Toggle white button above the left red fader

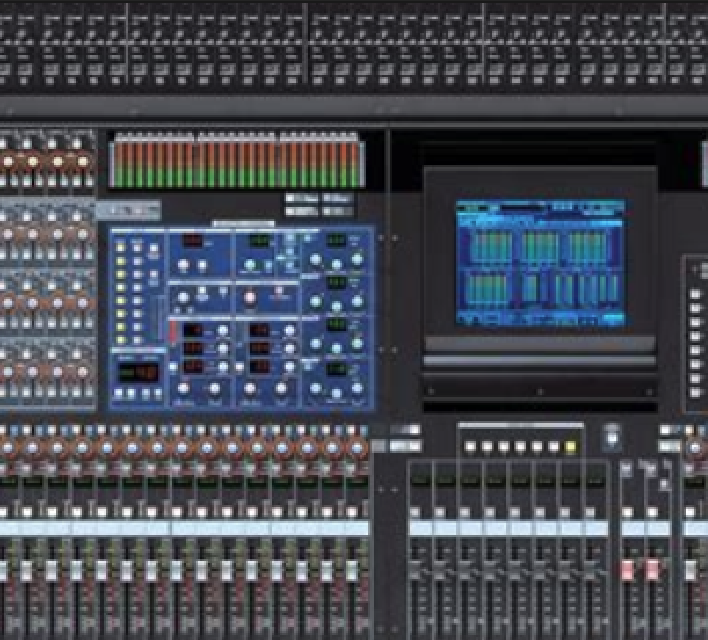click(x=628, y=512)
